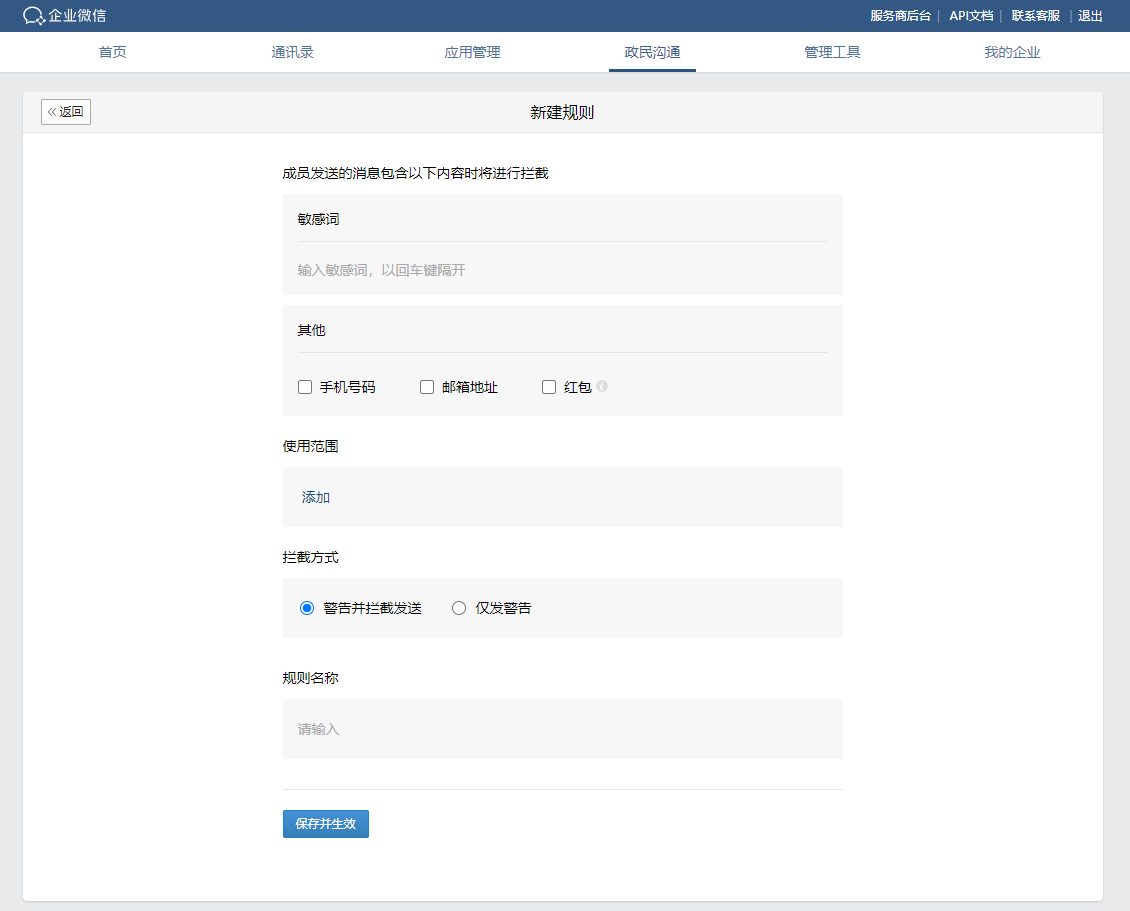Switch to the 通讯录 tab

[293, 52]
